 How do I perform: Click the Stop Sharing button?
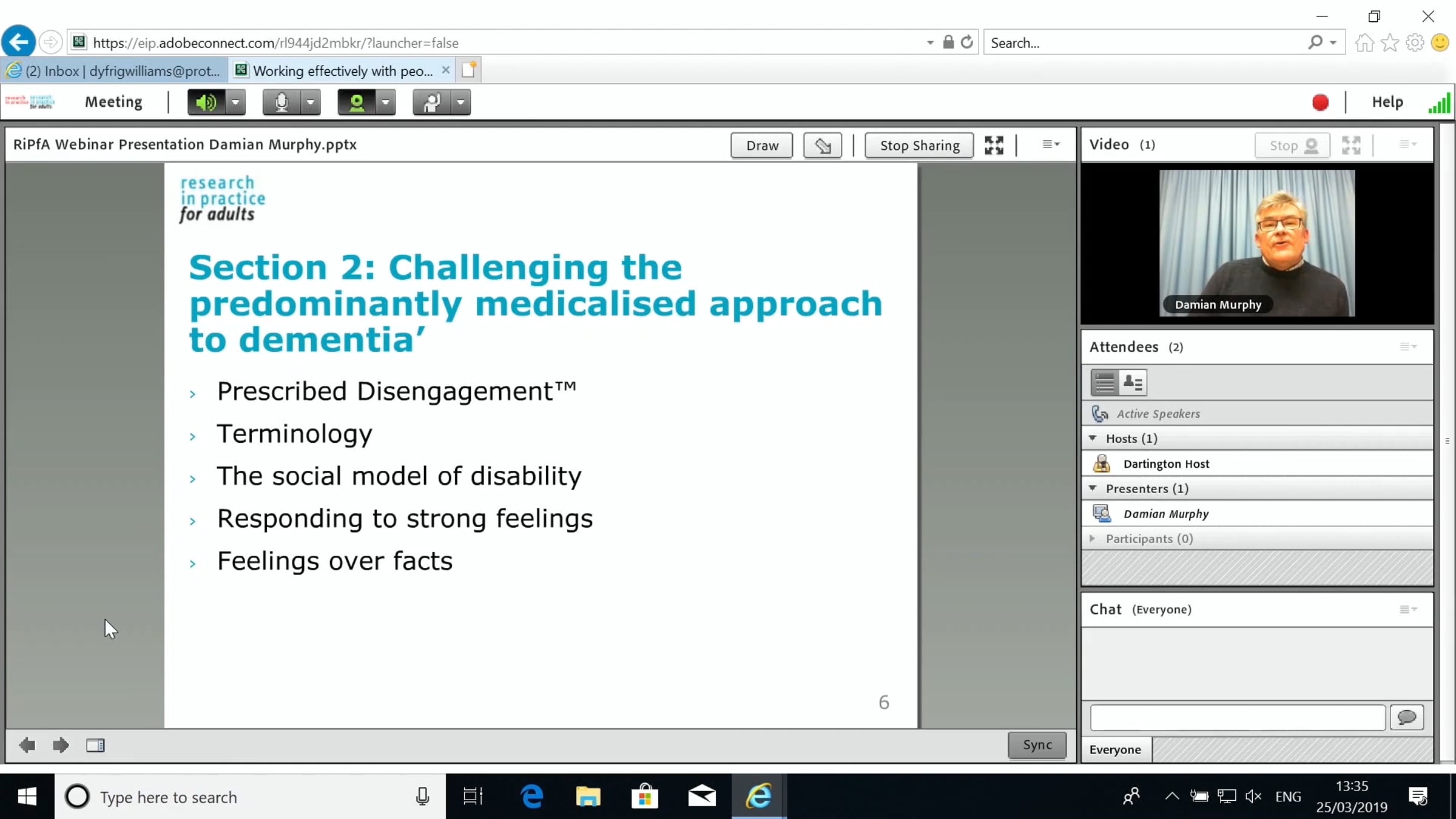919,146
